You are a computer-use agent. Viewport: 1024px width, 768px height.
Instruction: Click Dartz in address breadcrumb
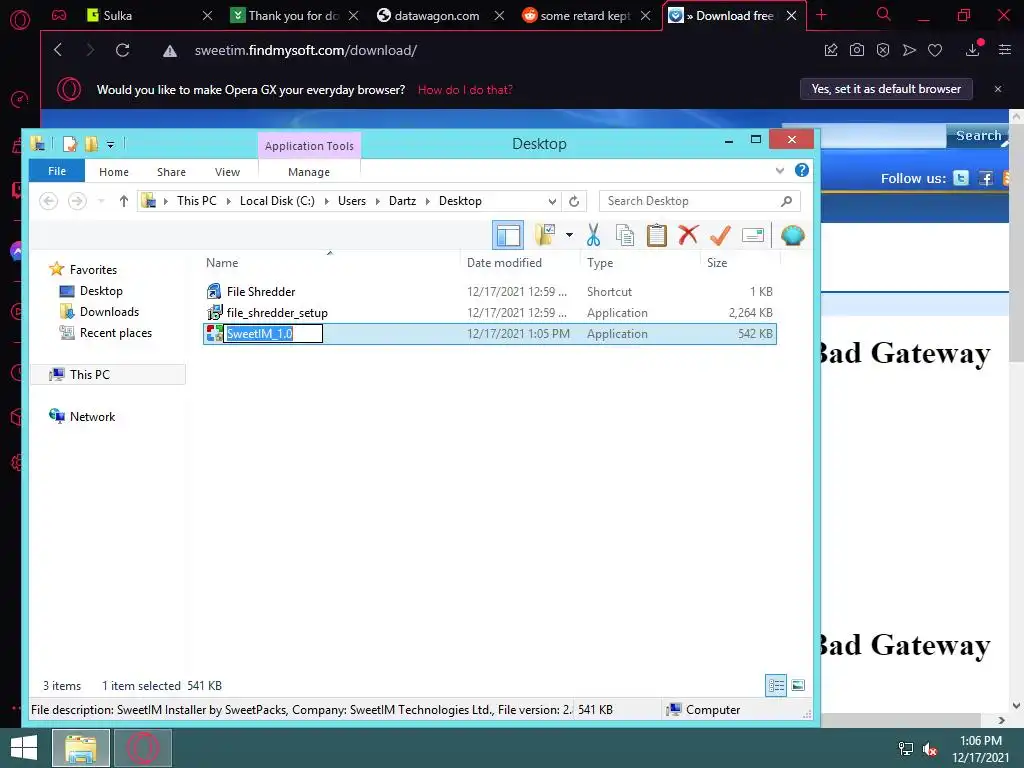tap(402, 201)
